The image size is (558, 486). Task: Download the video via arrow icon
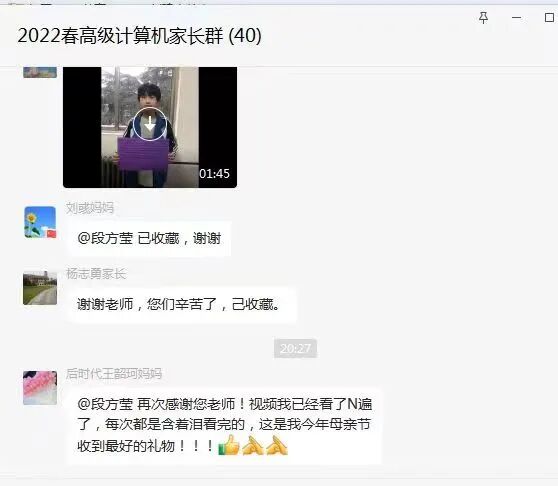(150, 124)
